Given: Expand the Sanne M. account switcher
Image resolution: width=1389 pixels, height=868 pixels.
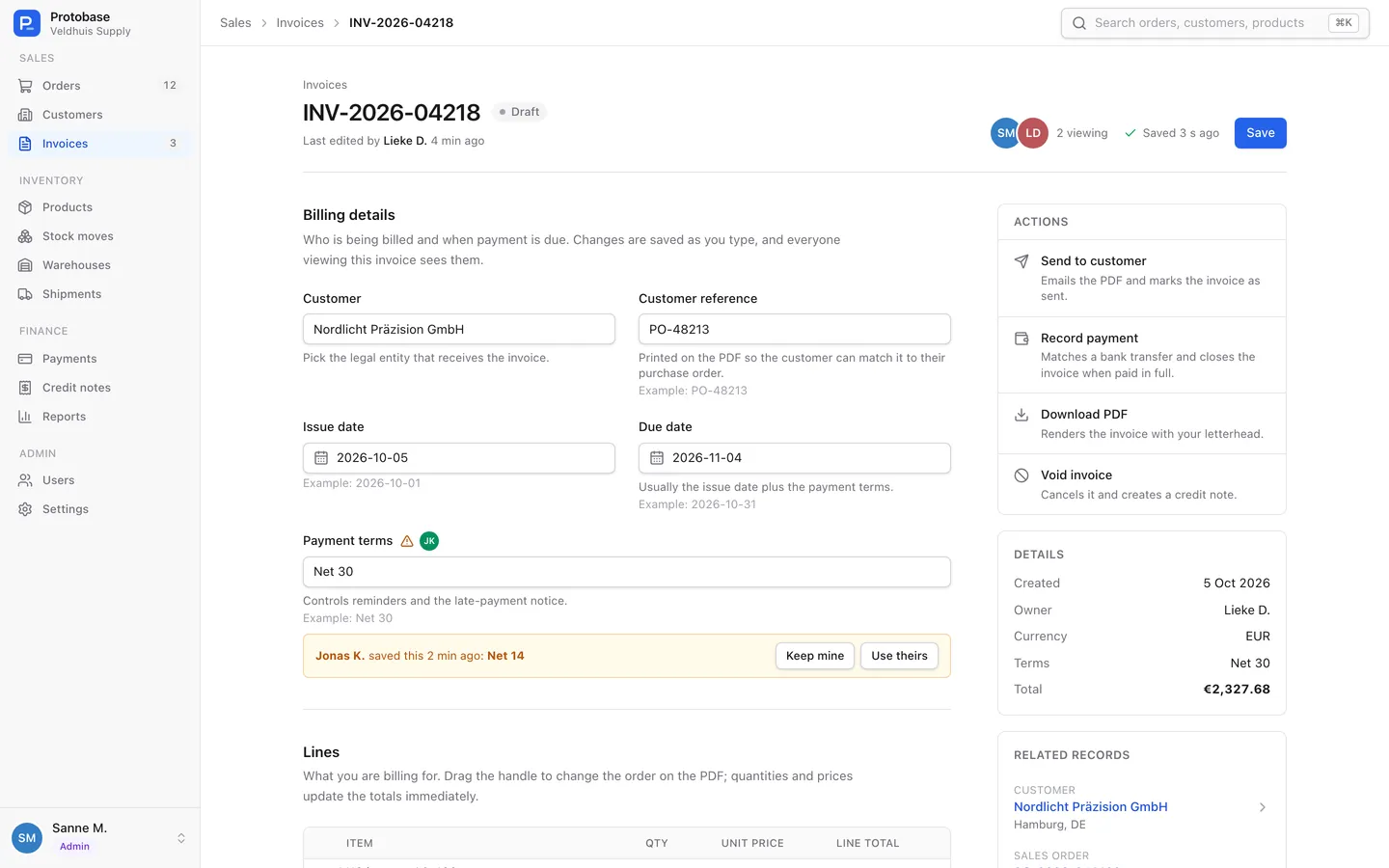Looking at the screenshot, I should (181, 838).
